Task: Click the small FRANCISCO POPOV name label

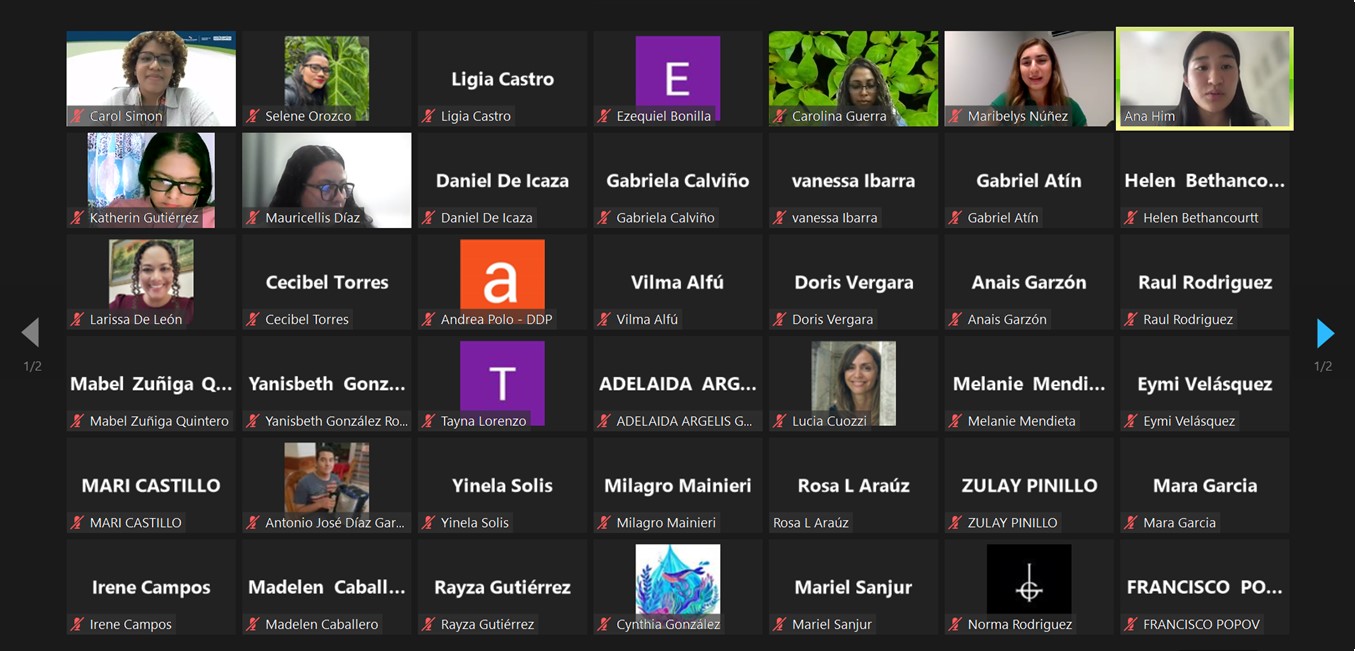Action: 1202,624
